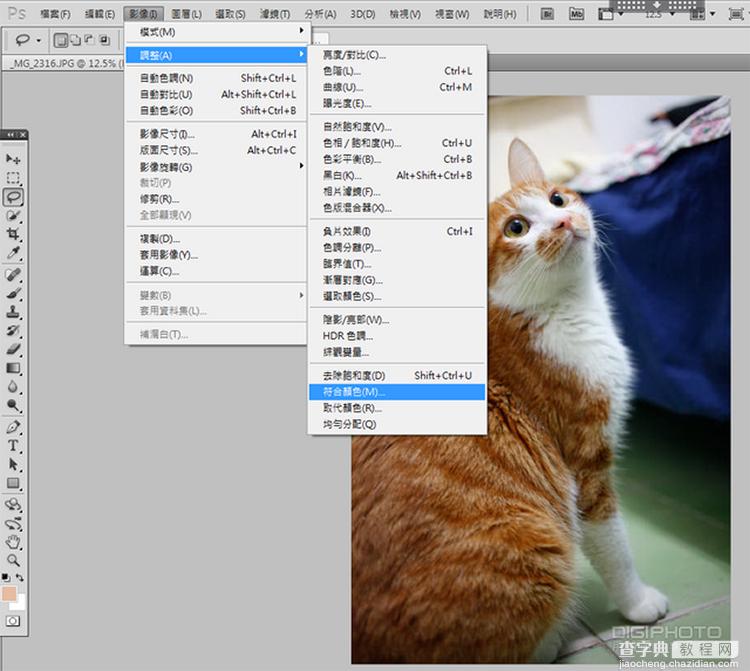Choose Subtract from Selection mode

tap(90, 40)
